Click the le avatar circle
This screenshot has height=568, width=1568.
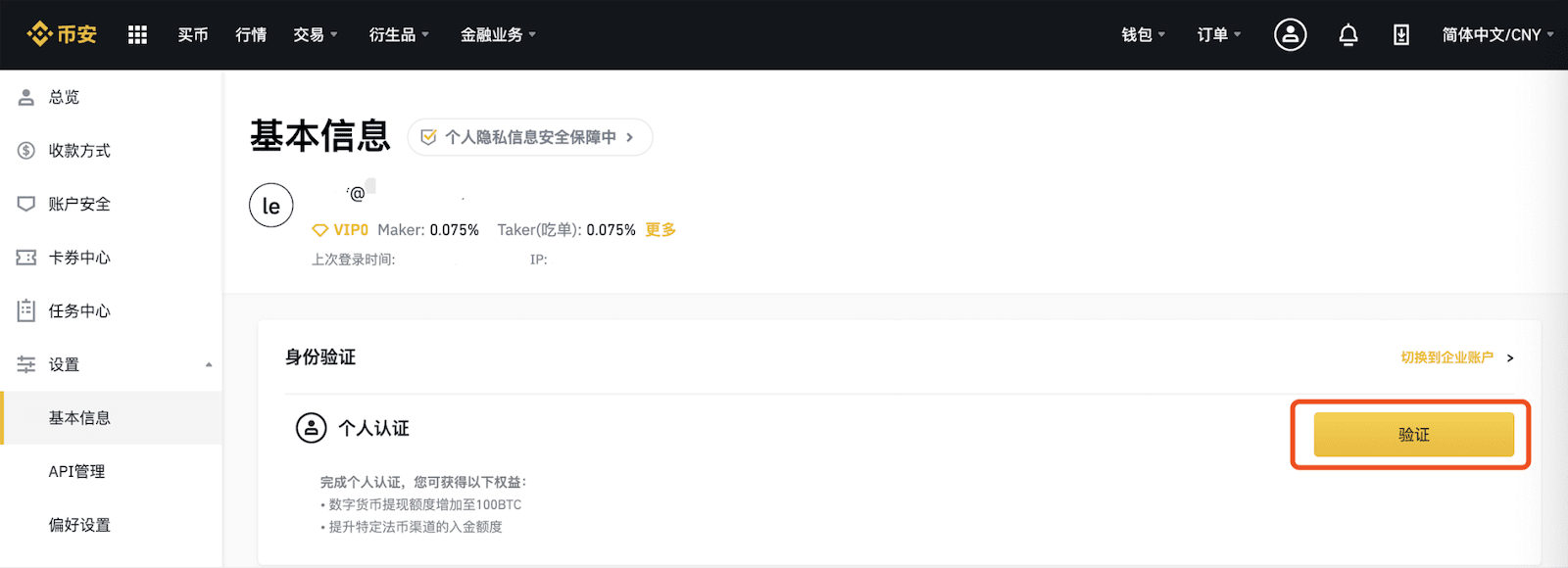(x=271, y=206)
